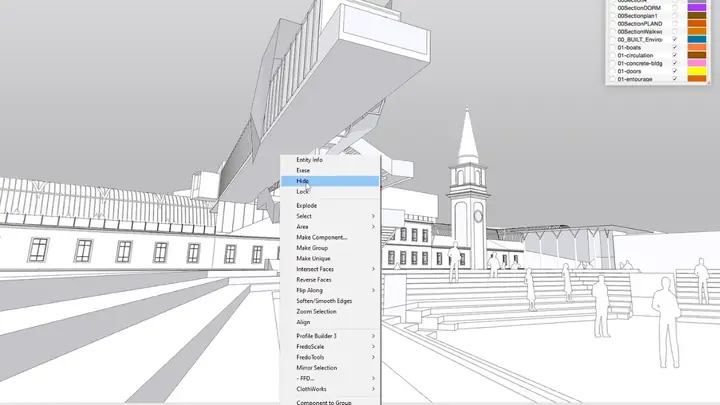Viewport: 720px width, 405px height.
Task: Click Align in the context menu
Action: 330,322
